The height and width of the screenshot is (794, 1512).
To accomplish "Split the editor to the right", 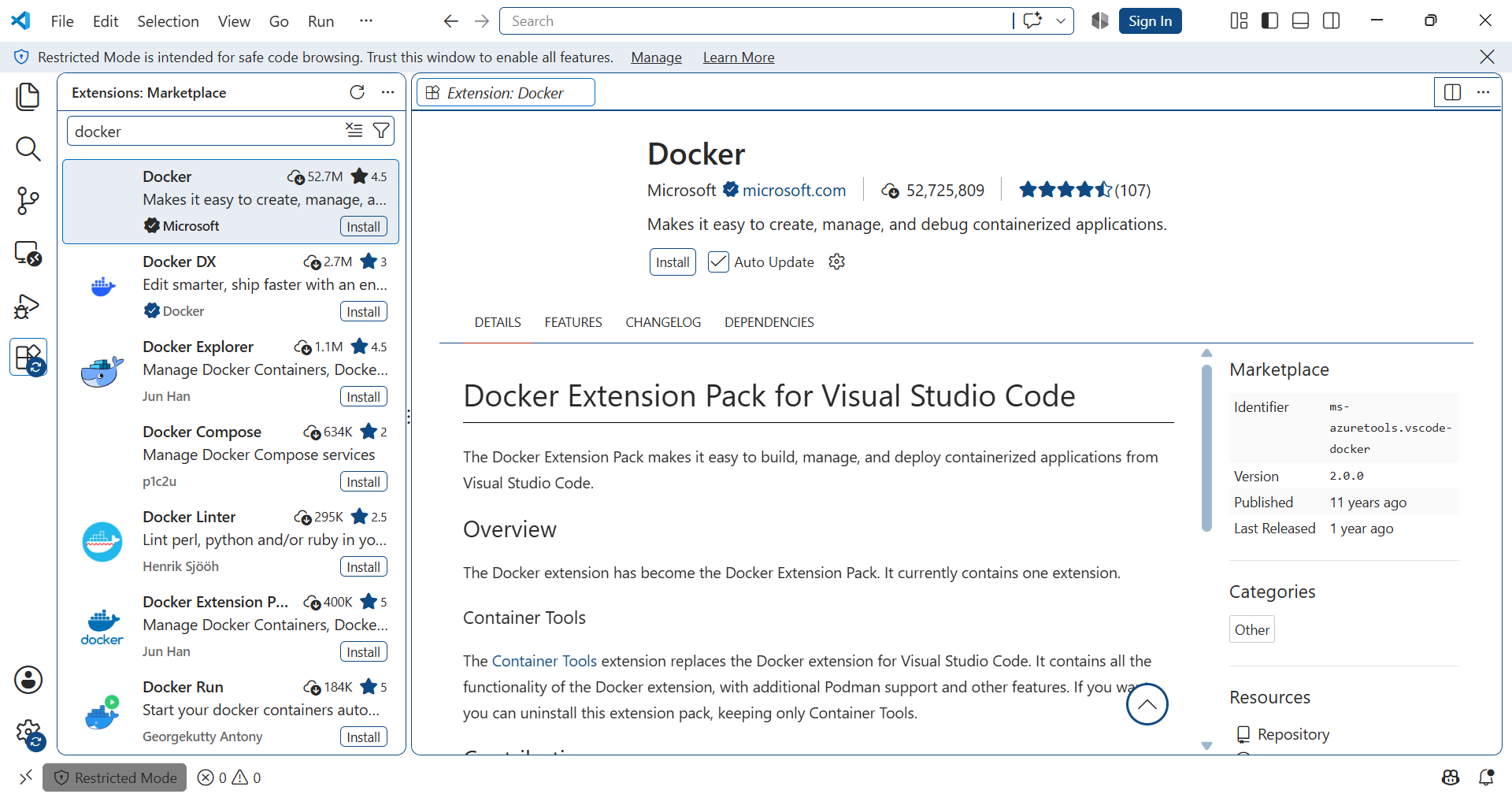I will pyautogui.click(x=1453, y=92).
